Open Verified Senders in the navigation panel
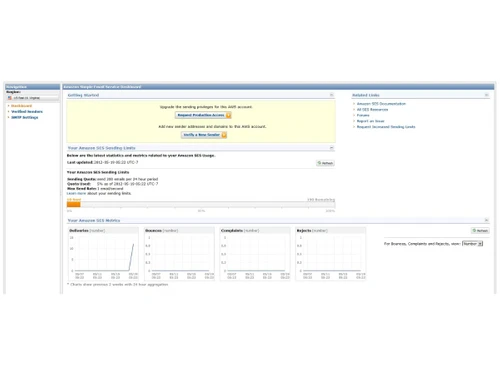This screenshot has width=500, height=375. point(27,112)
